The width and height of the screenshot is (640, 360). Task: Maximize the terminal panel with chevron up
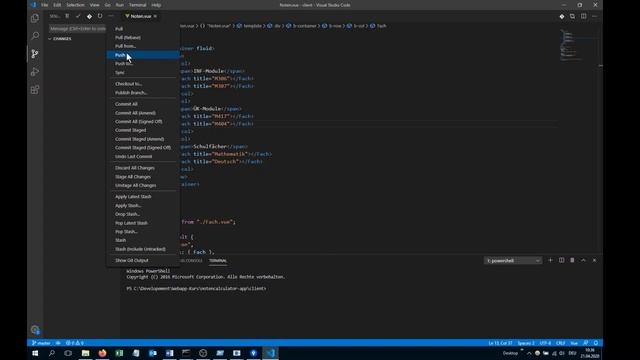click(583, 260)
